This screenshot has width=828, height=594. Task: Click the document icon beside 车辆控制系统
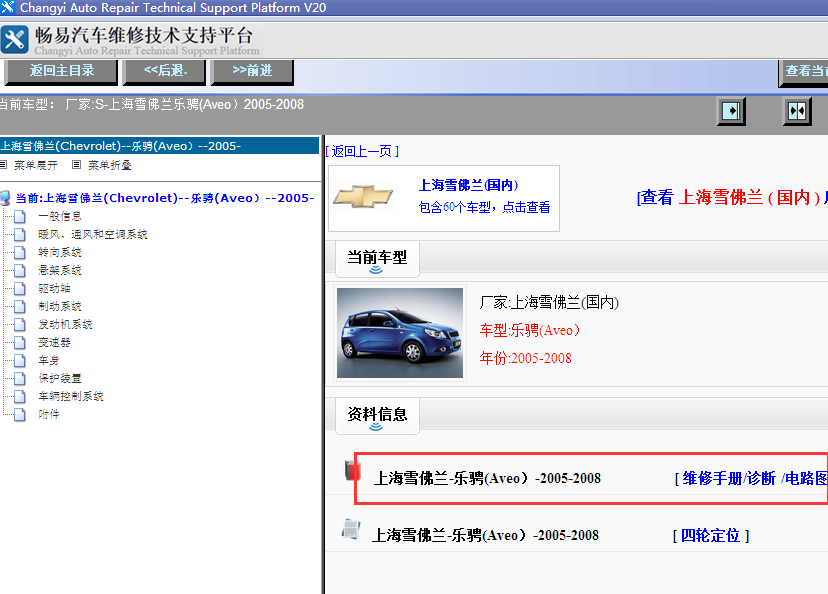coord(20,396)
